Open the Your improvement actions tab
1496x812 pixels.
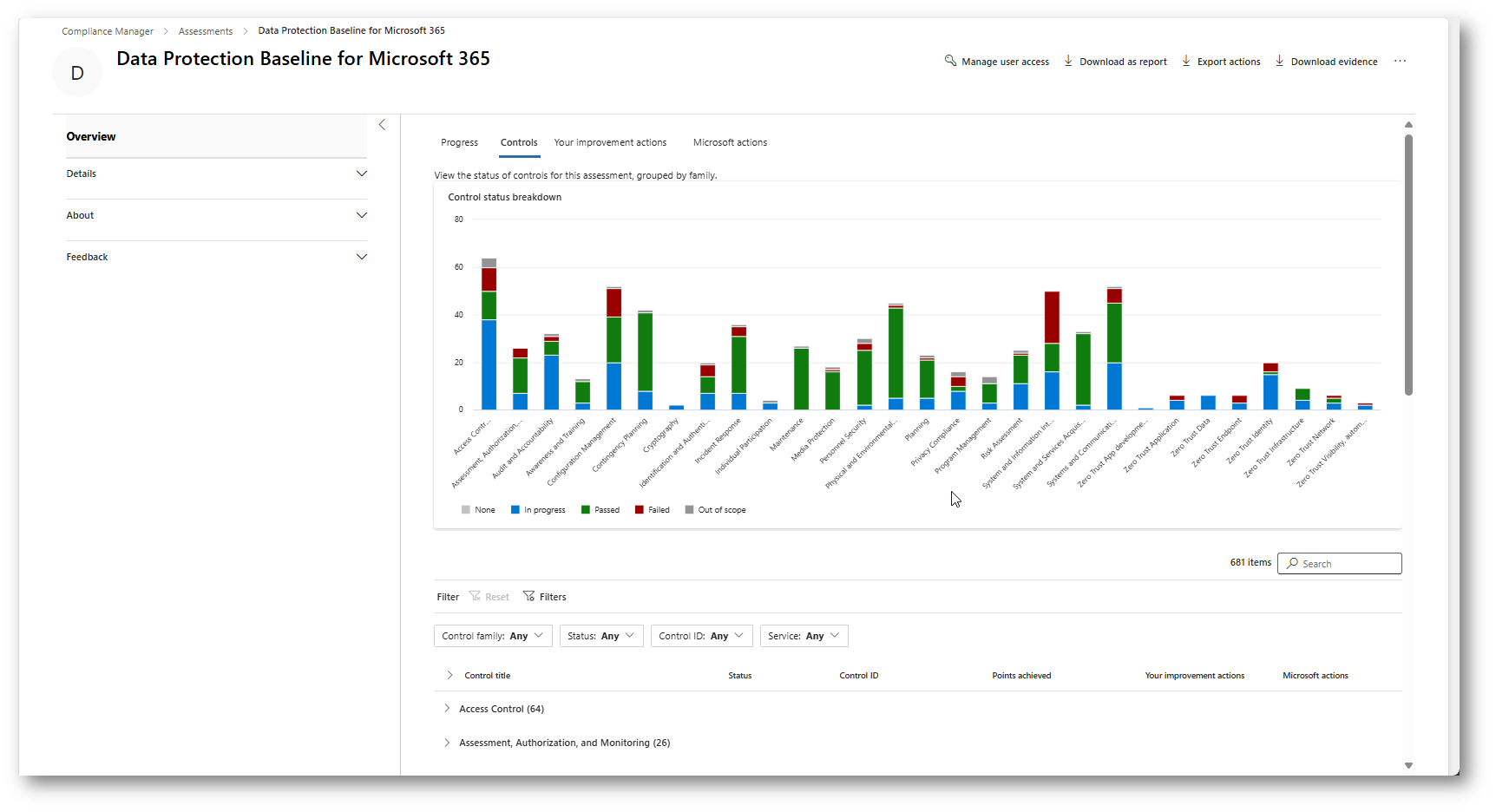point(610,142)
